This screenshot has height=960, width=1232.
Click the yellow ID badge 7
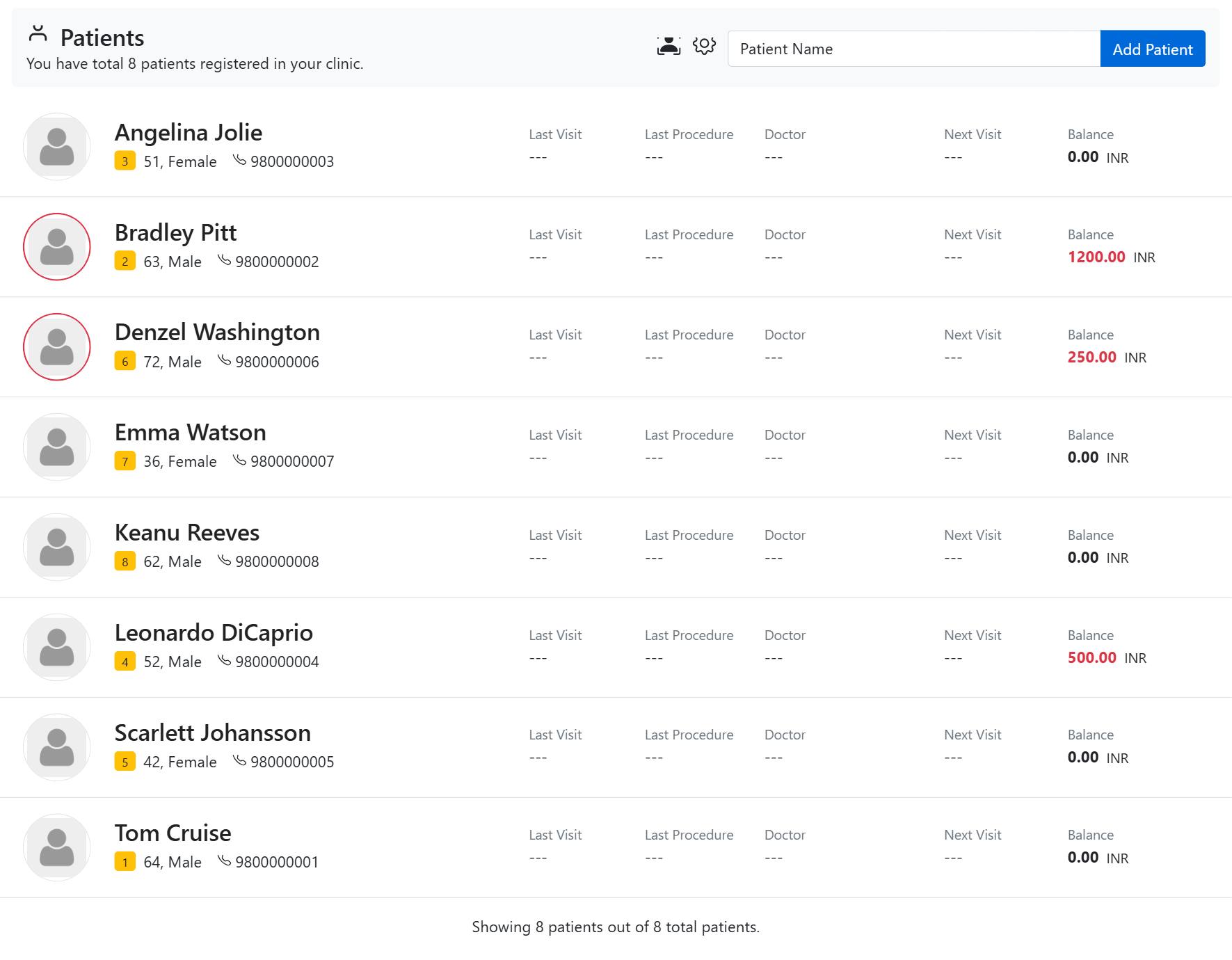(x=125, y=461)
